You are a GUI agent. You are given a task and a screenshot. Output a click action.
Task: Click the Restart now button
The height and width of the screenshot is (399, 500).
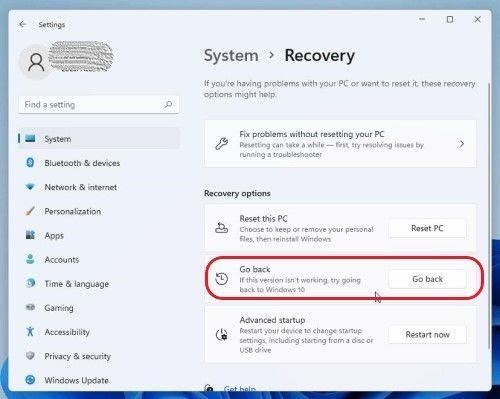[427, 334]
